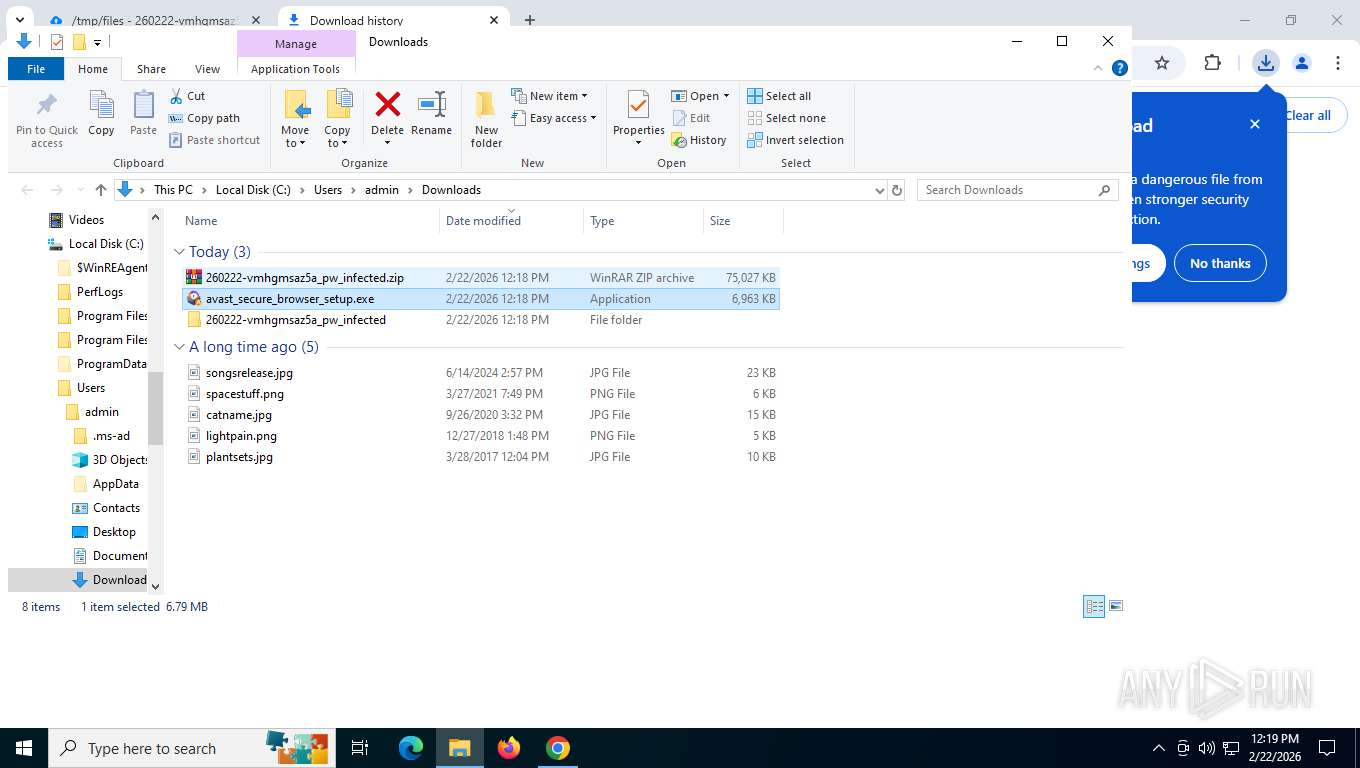Open Videos in navigation pane
Image resolution: width=1360 pixels, height=768 pixels.
(x=78, y=220)
